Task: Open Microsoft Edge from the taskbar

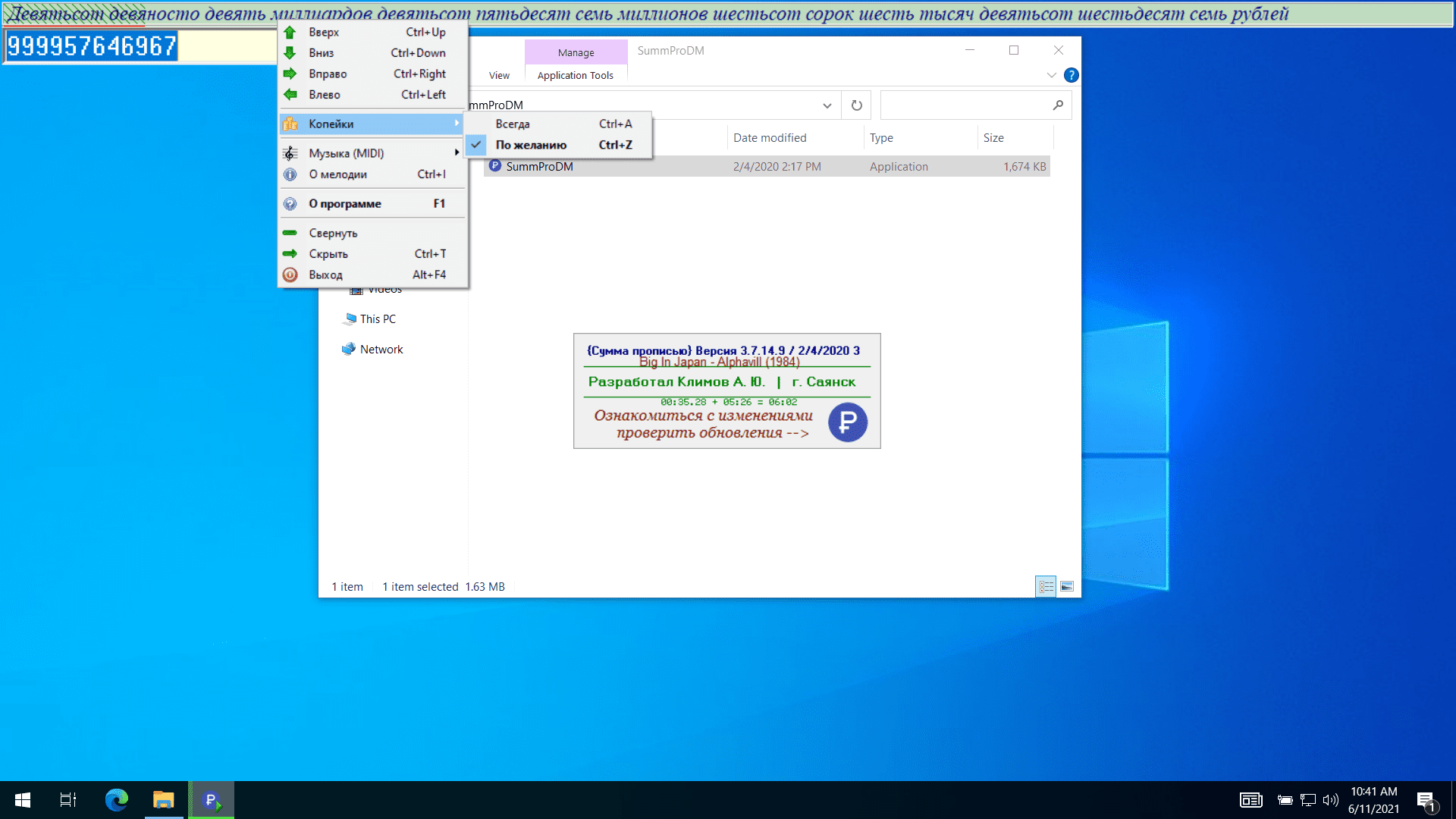Action: [x=116, y=800]
